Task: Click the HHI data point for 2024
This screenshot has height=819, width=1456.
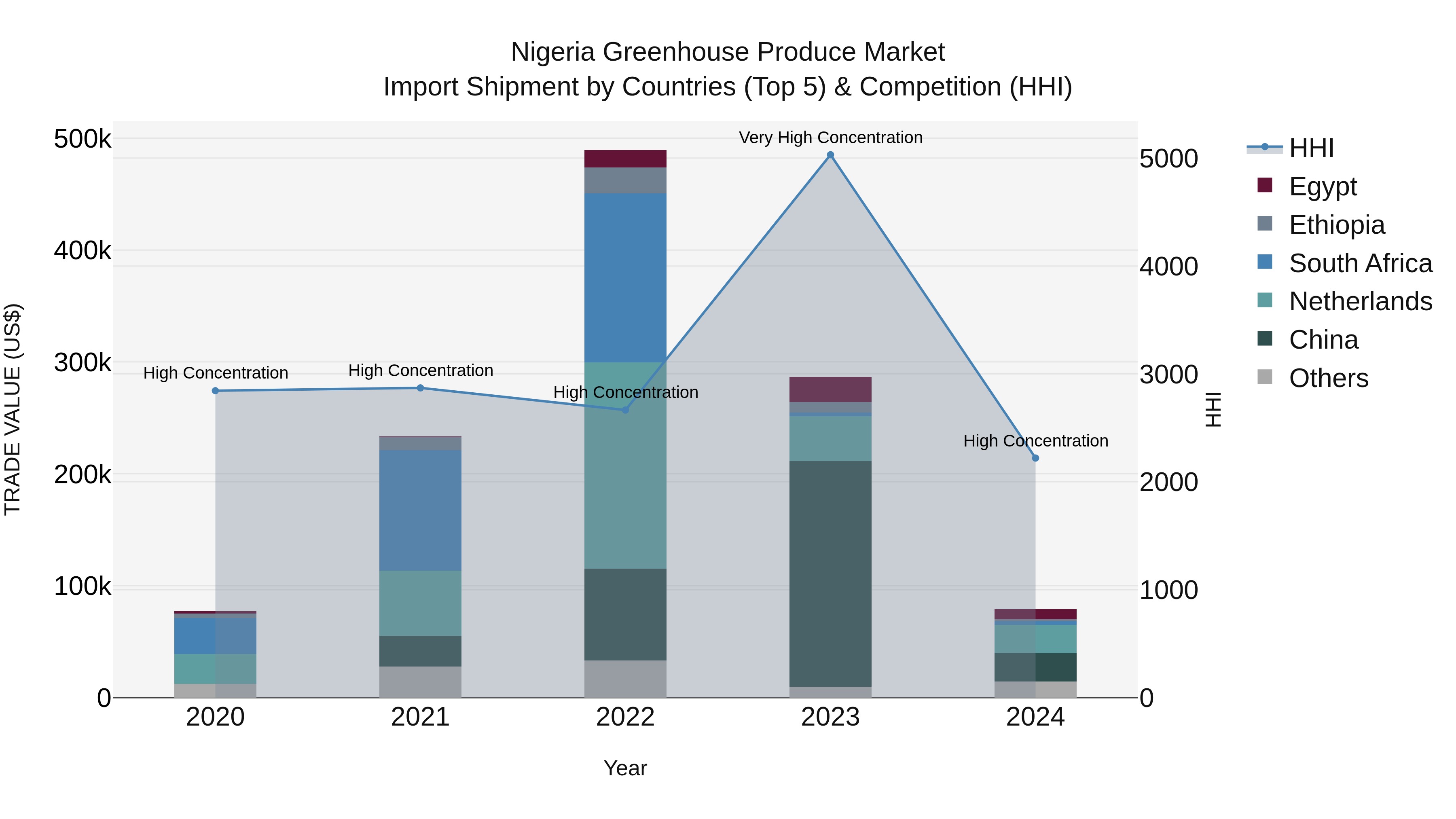Action: tap(1035, 458)
